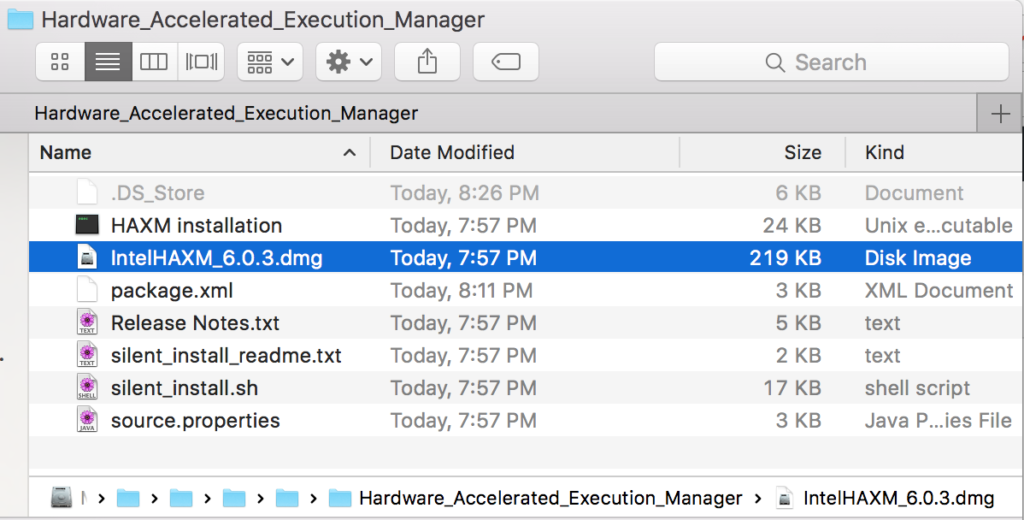Screen dimensions: 1024x520
Task: Select the Release Notes.txt file icon
Action: 87,323
